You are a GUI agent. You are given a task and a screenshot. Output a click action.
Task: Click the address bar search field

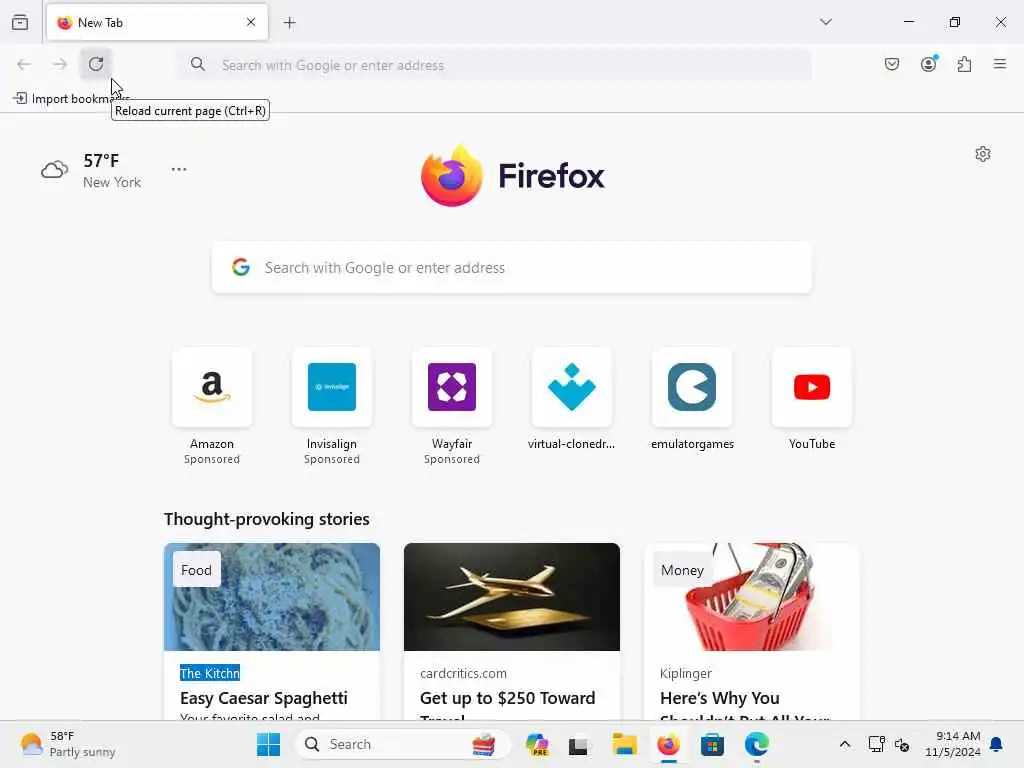(494, 65)
